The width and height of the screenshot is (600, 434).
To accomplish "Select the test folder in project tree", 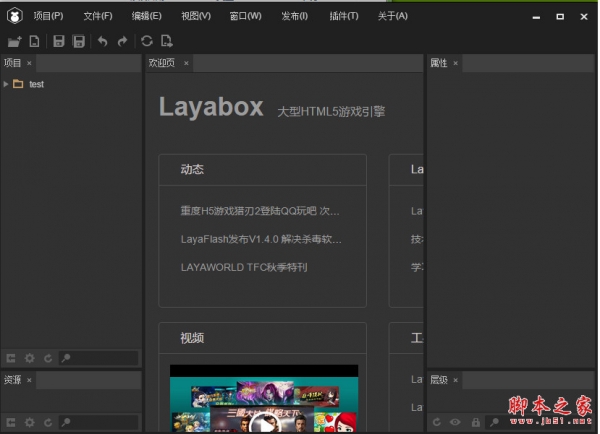I will (36, 84).
